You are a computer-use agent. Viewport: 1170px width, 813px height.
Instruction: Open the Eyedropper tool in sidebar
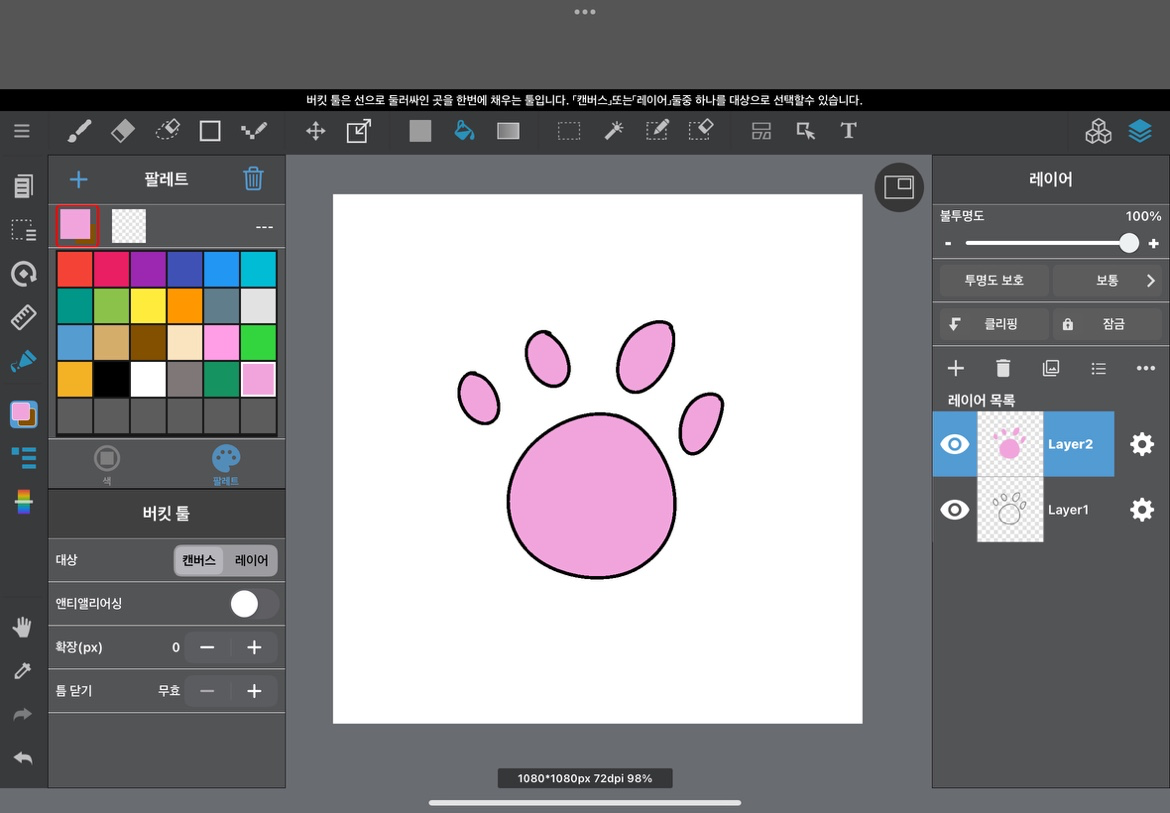coord(22,671)
